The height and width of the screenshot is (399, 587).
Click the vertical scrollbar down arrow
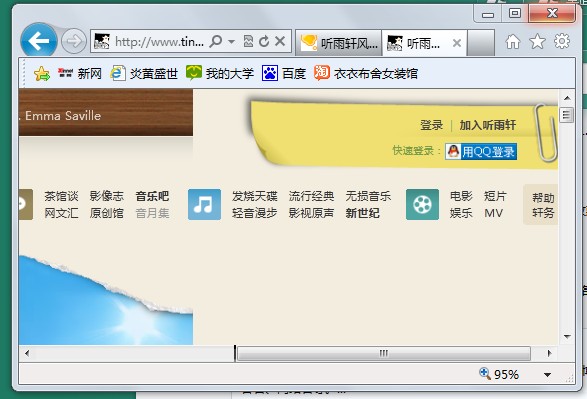tap(567, 336)
